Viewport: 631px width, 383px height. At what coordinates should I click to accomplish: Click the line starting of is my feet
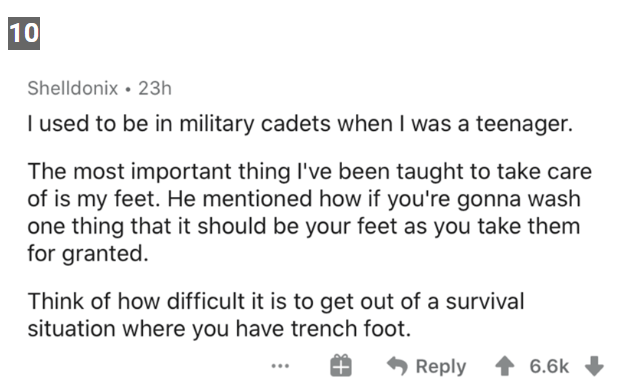click(x=304, y=199)
